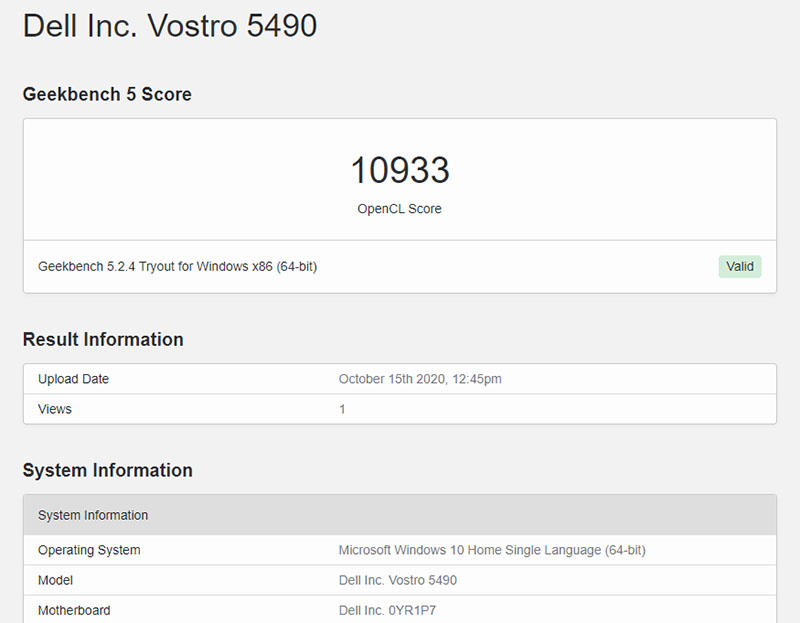The image size is (800, 623).
Task: Click the 'Result Information' heading
Action: [103, 339]
